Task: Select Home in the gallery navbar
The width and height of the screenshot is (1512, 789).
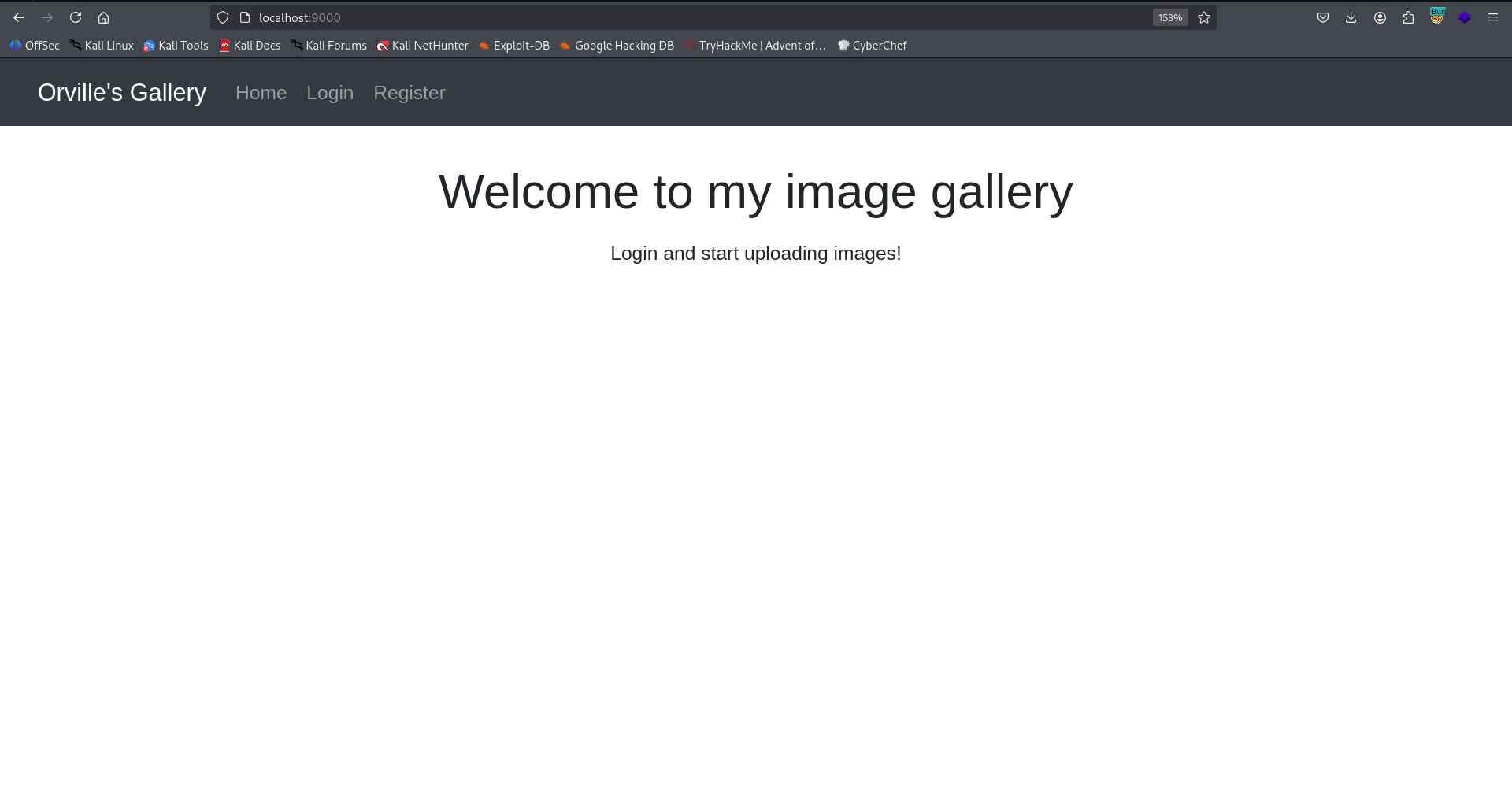Action: (x=261, y=92)
